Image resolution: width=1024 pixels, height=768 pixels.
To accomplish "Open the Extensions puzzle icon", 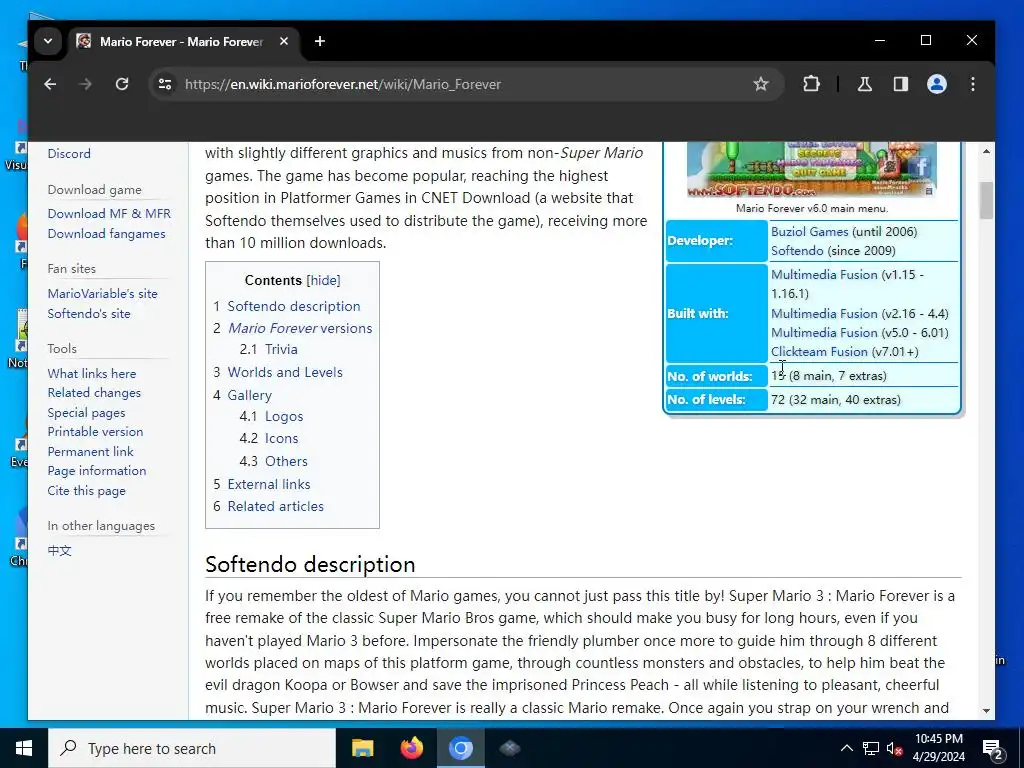I will point(811,84).
